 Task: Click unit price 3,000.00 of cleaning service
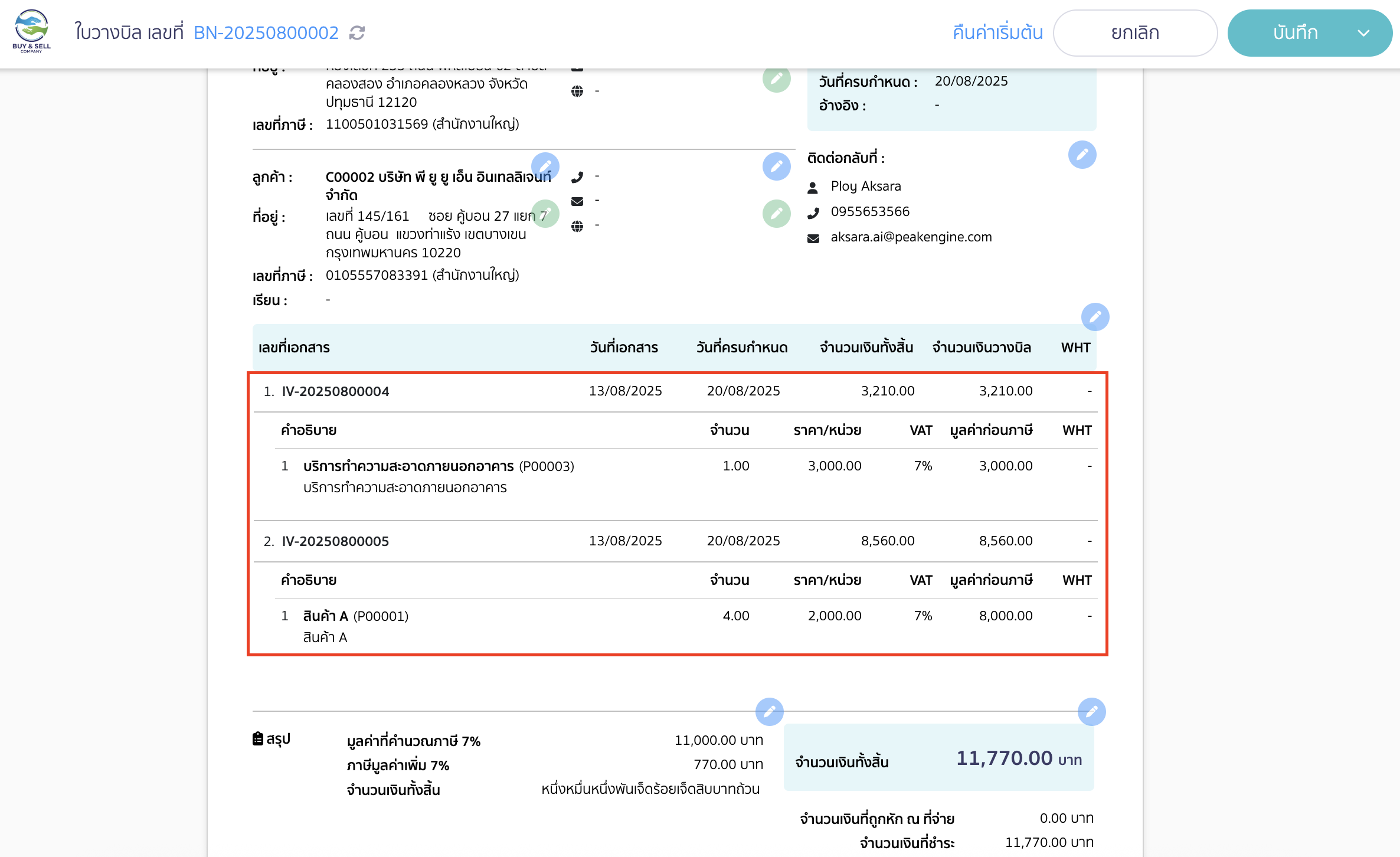835,466
